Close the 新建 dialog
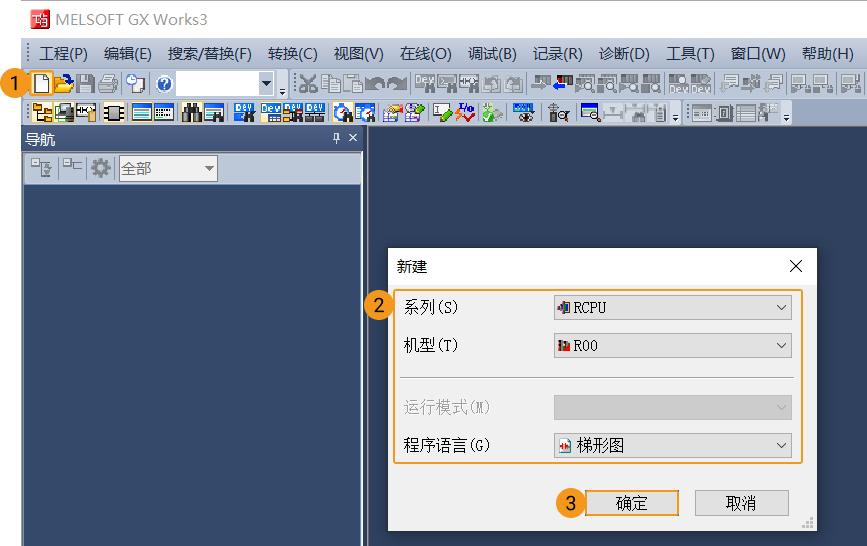Viewport: 867px width, 546px height. 796,266
